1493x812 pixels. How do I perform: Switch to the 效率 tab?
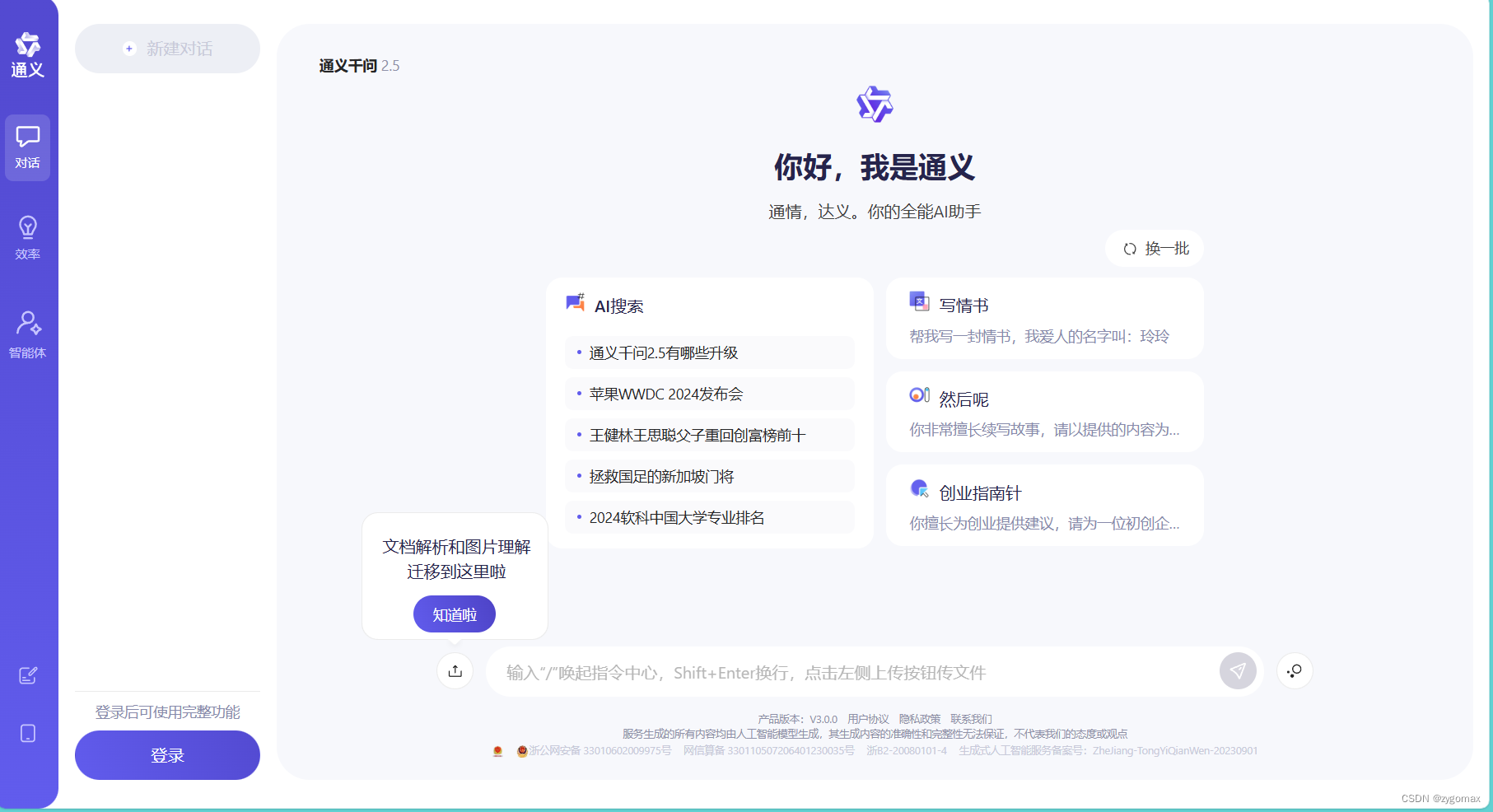(x=28, y=238)
